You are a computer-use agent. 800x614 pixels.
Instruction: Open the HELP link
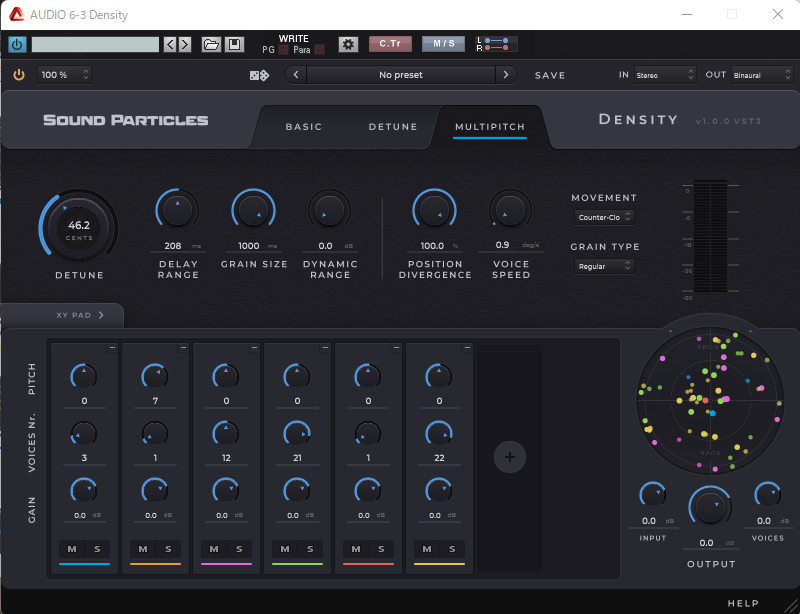pyautogui.click(x=743, y=603)
